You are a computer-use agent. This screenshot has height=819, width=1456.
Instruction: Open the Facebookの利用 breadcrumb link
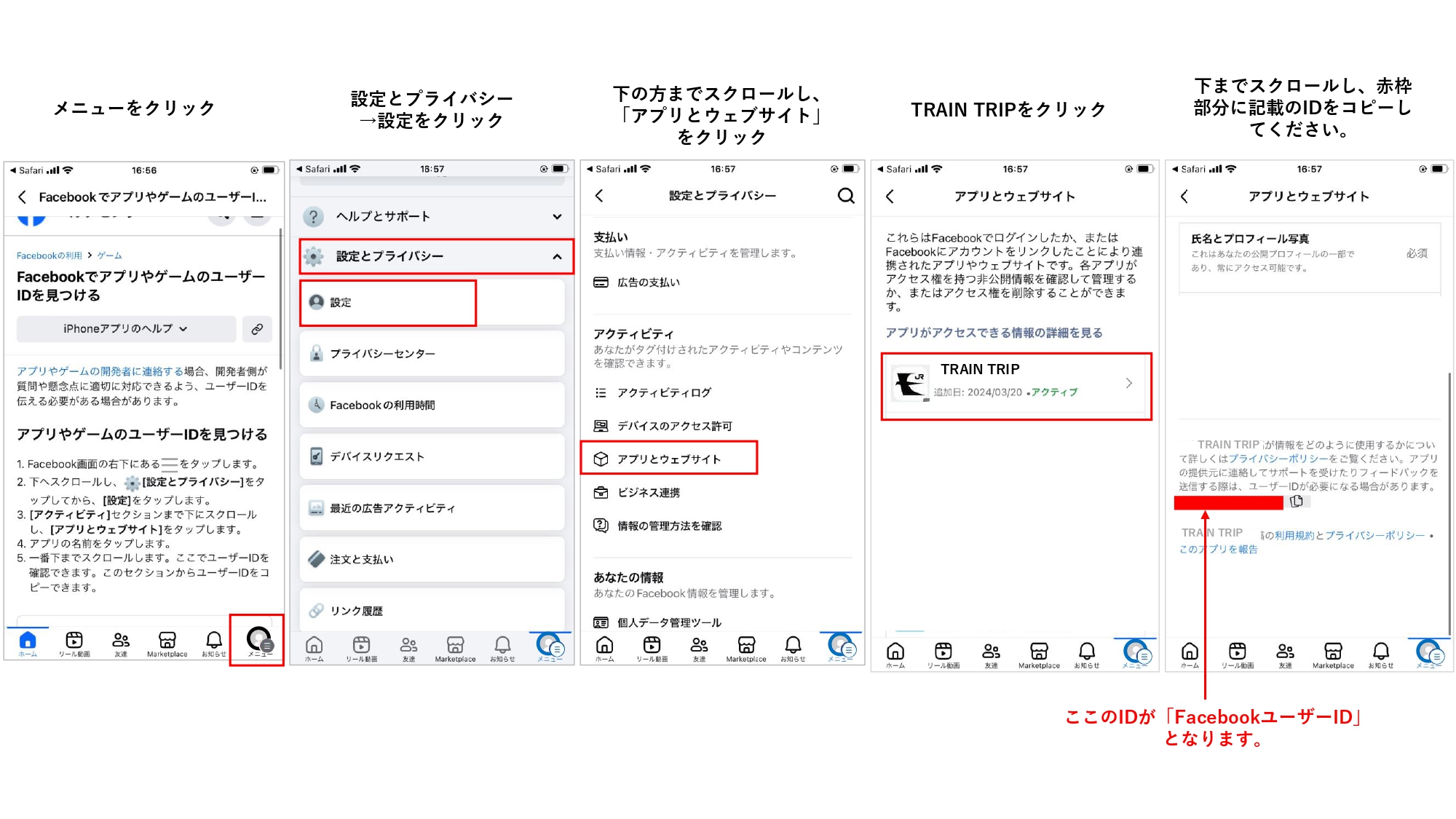50,256
